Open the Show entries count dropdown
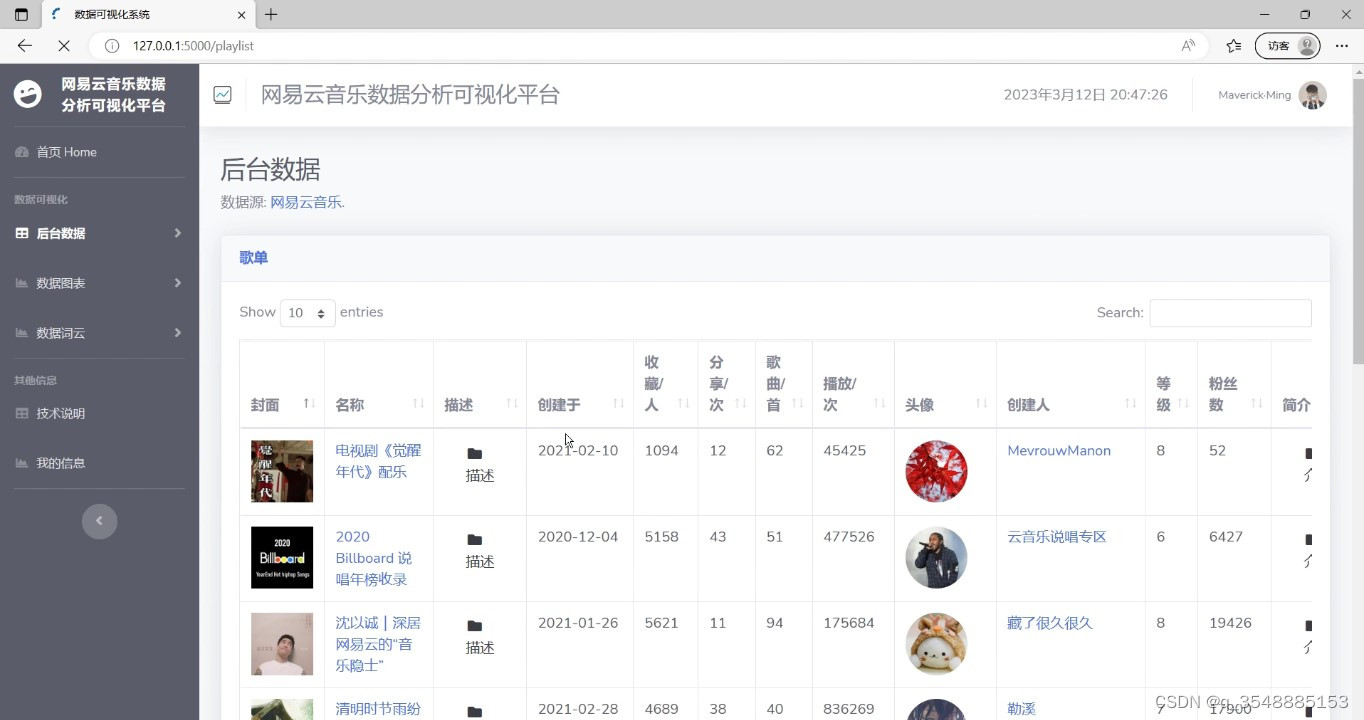 pyautogui.click(x=307, y=313)
